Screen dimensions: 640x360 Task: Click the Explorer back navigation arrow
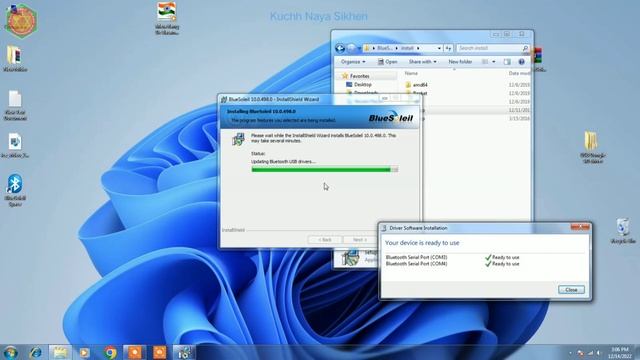340,48
